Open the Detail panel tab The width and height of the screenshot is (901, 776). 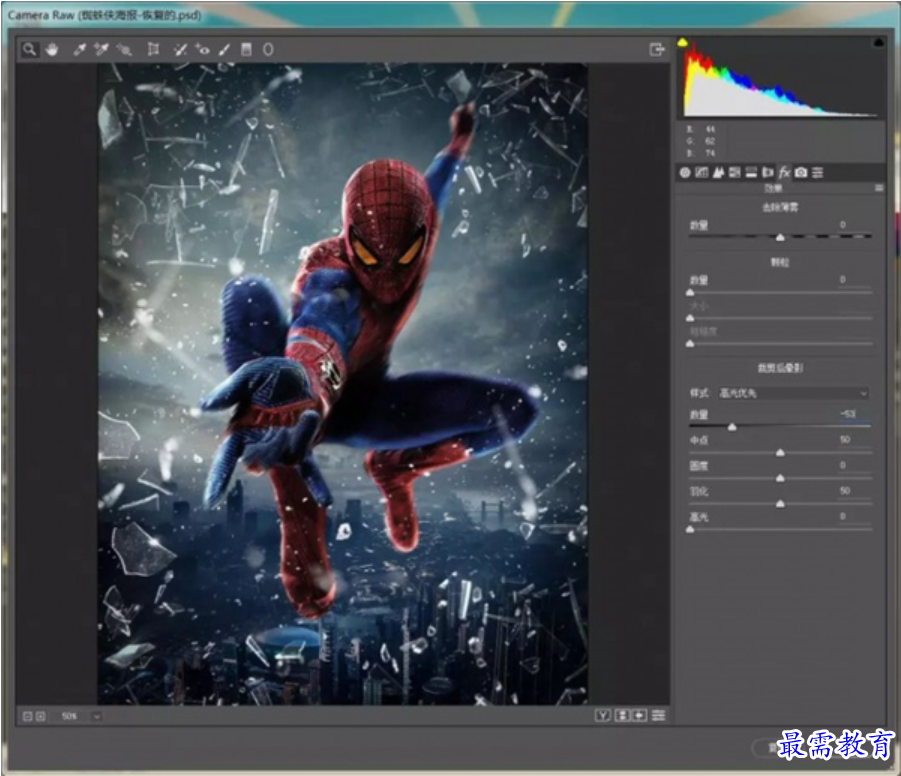(x=718, y=172)
